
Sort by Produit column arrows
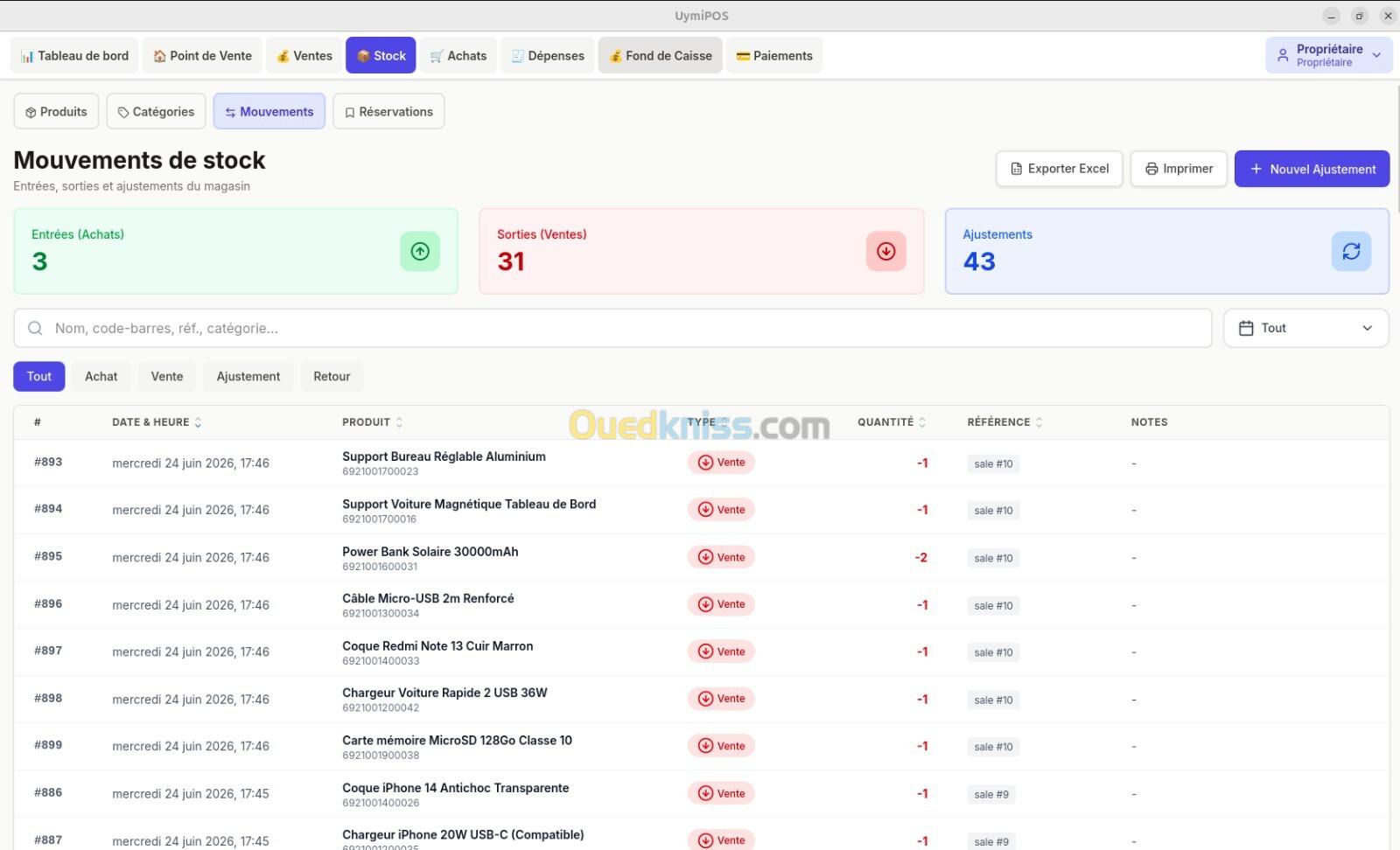pos(399,422)
